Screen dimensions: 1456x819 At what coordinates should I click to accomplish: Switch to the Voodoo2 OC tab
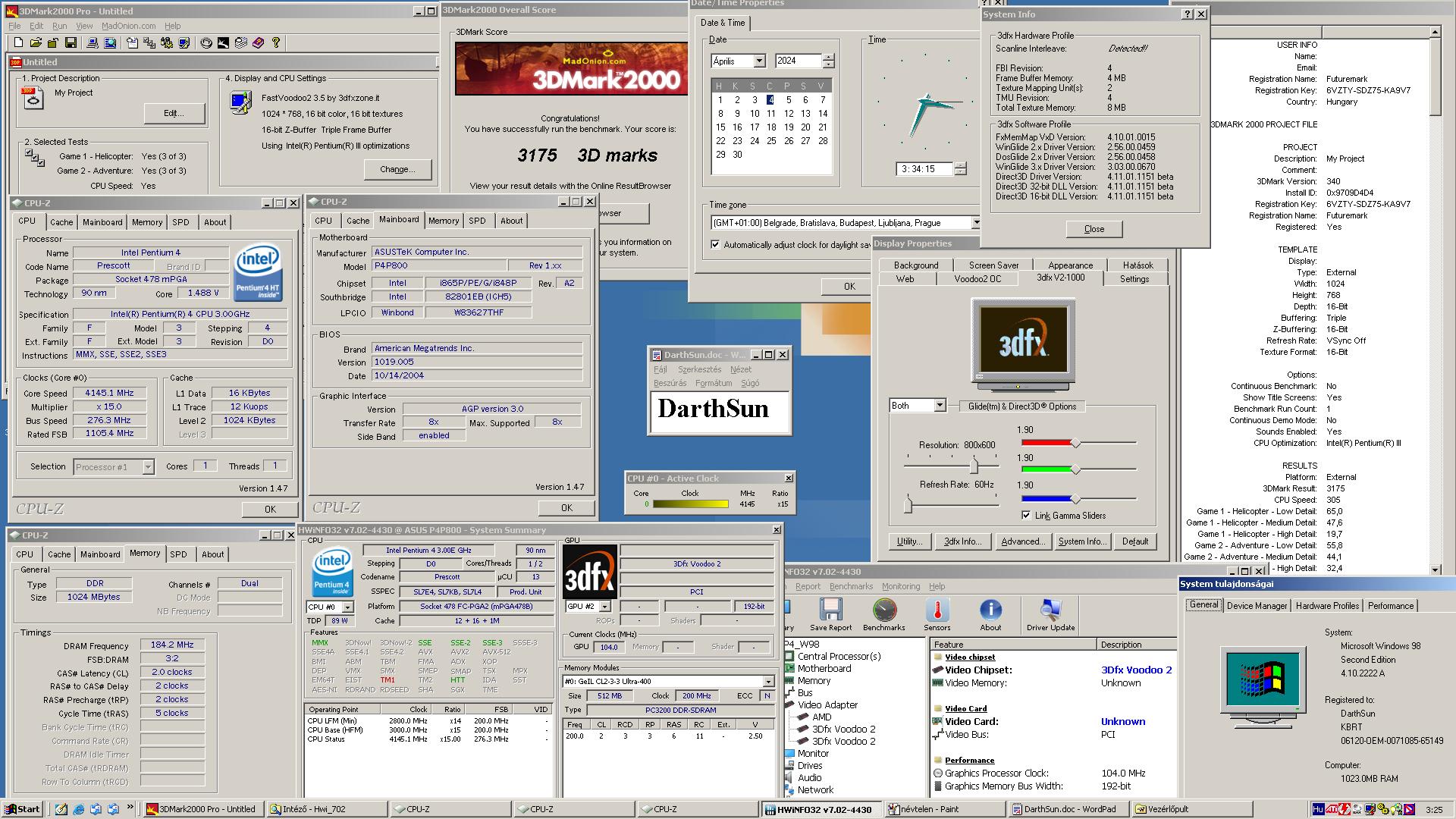[x=977, y=279]
